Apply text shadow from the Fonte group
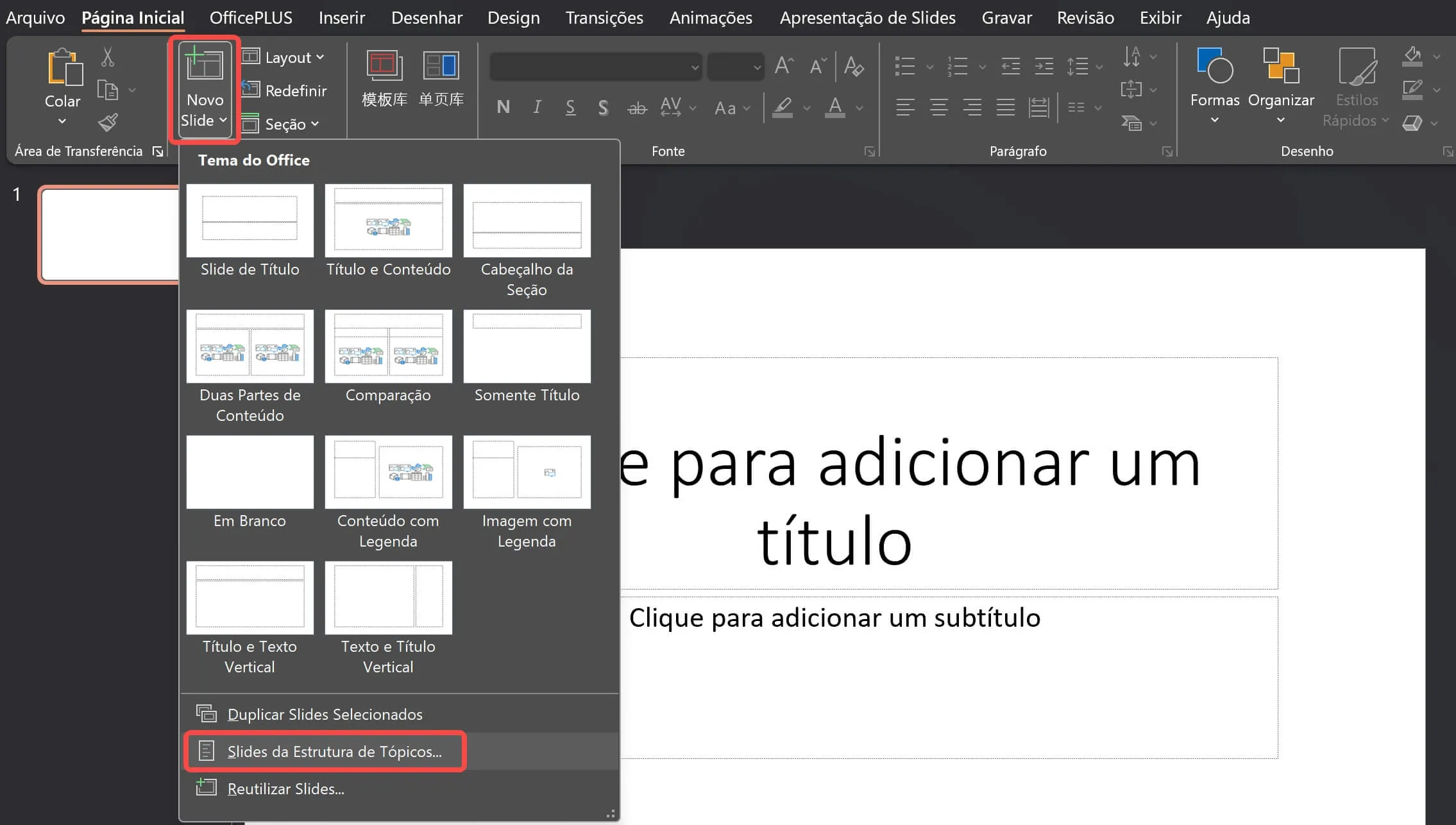1456x825 pixels. 602,107
